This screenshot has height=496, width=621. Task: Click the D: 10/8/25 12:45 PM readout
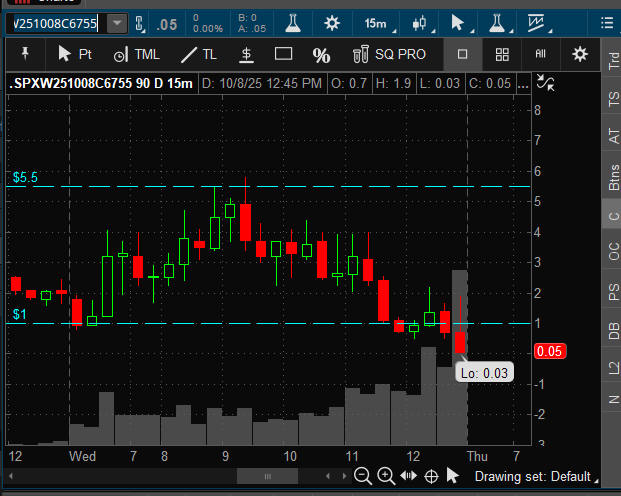tap(262, 84)
